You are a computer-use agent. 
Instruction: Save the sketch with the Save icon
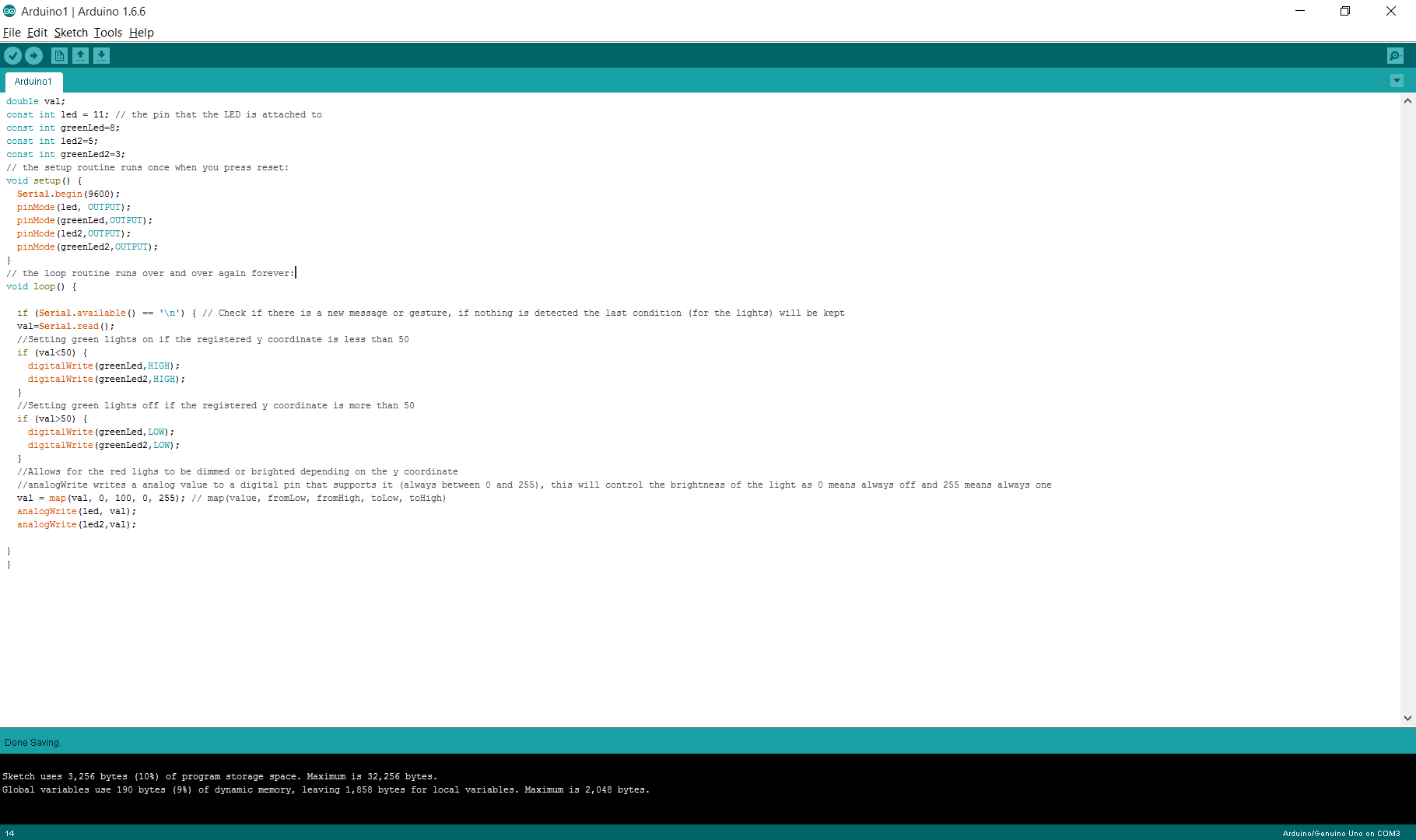(101, 55)
